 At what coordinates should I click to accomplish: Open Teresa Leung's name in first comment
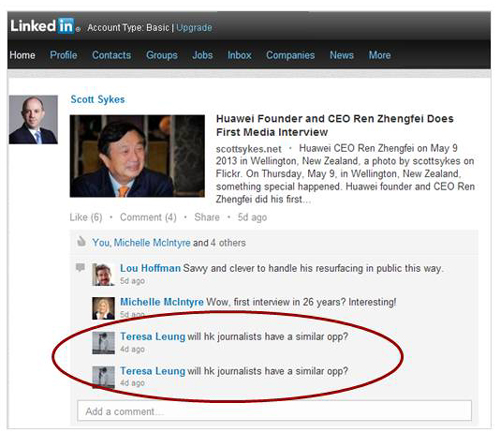point(153,336)
